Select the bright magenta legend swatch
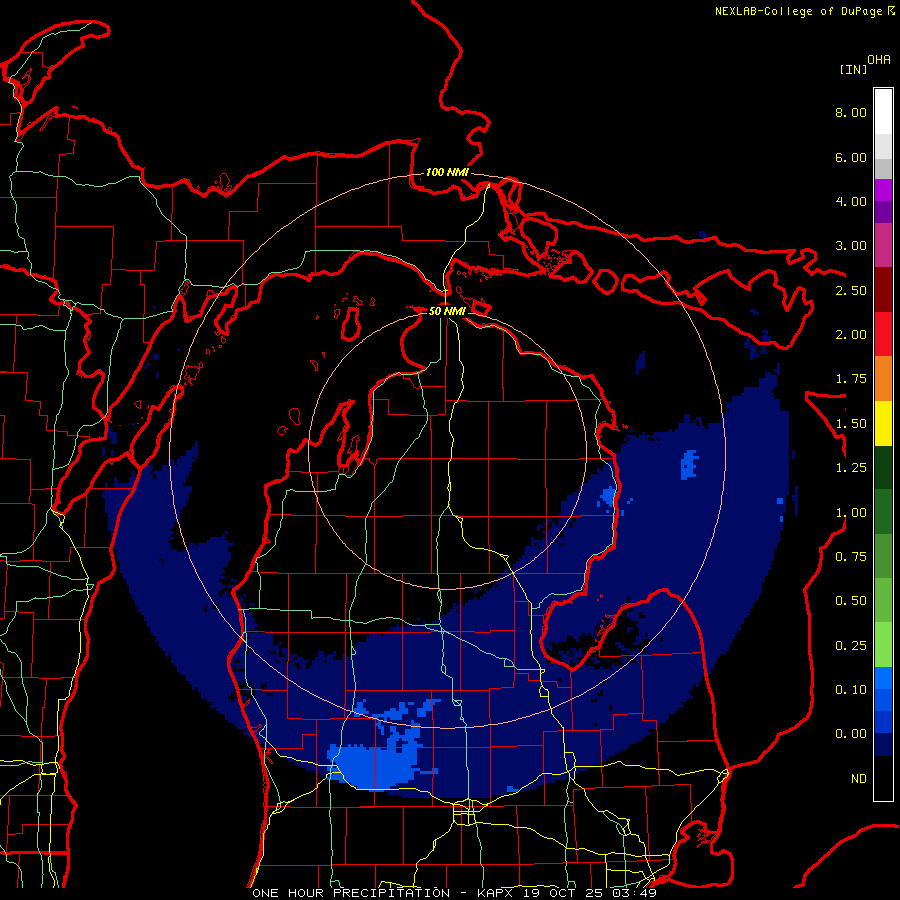Screen dimensions: 900x900 click(x=883, y=190)
